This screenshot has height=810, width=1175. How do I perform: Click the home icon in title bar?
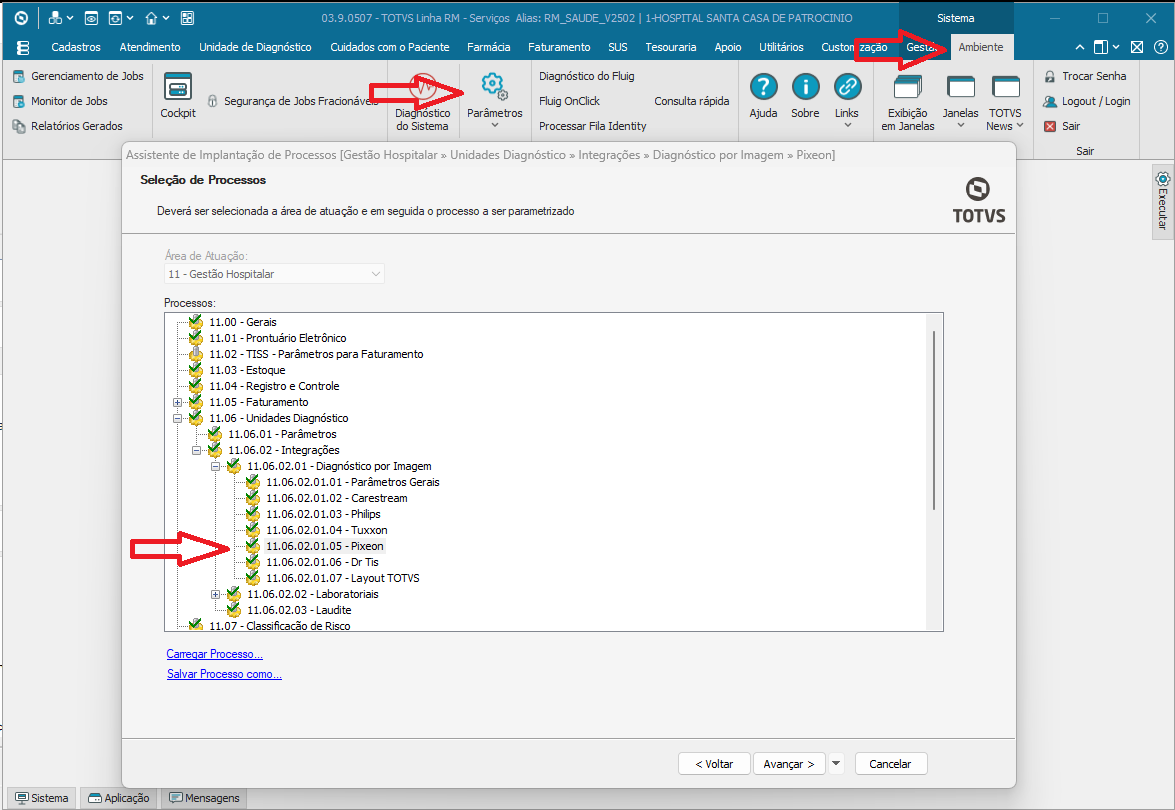151,18
